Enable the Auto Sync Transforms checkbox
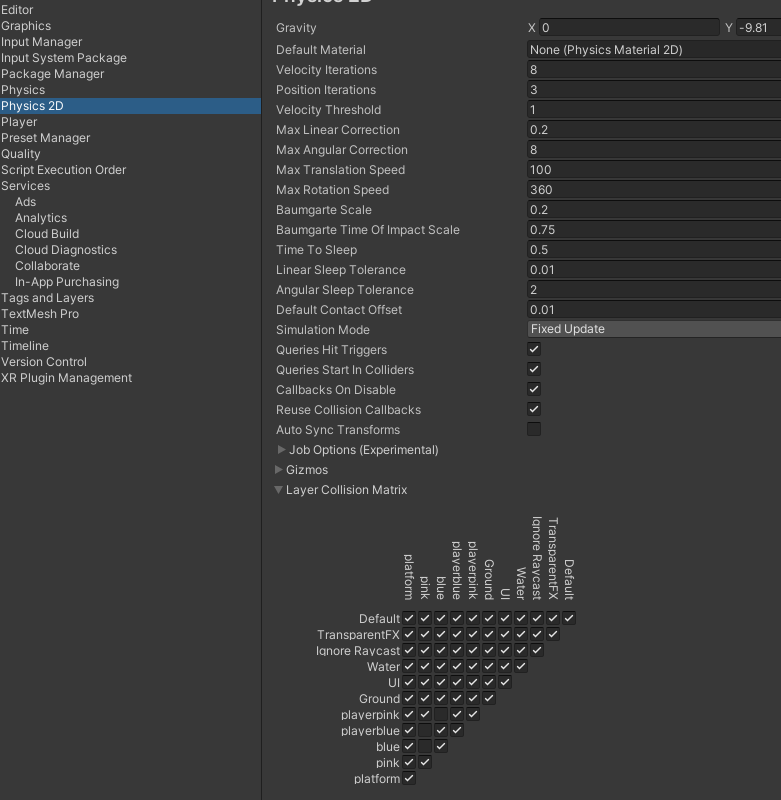 pos(534,430)
